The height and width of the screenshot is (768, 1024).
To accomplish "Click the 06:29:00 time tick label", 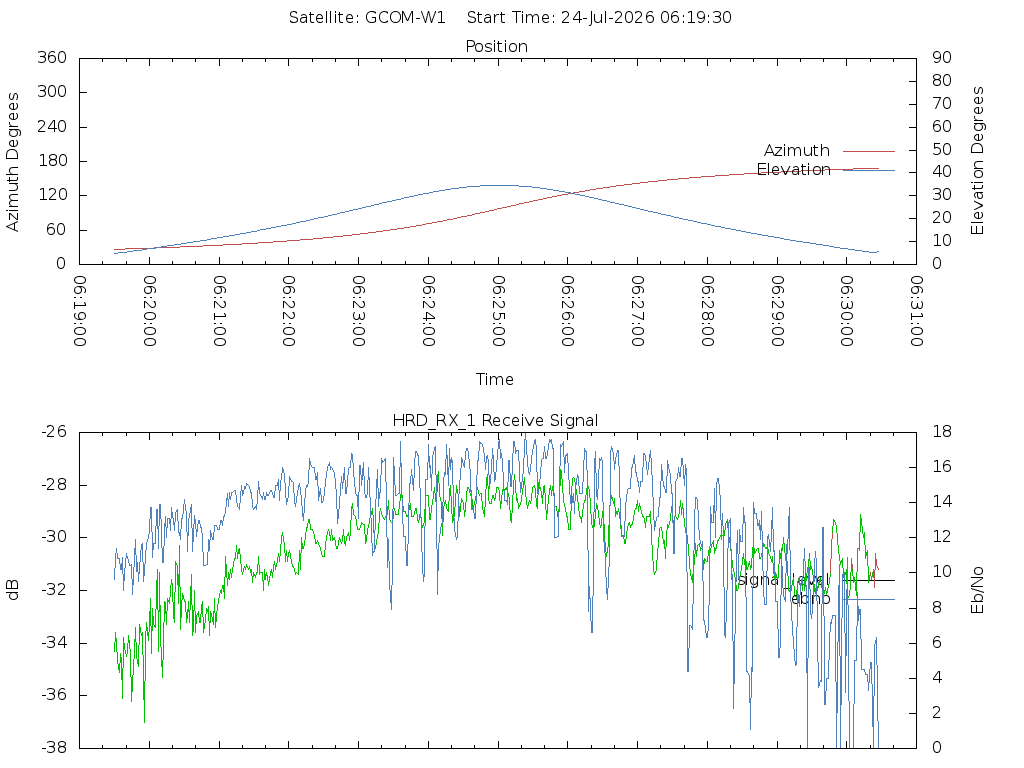I will 777,311.
